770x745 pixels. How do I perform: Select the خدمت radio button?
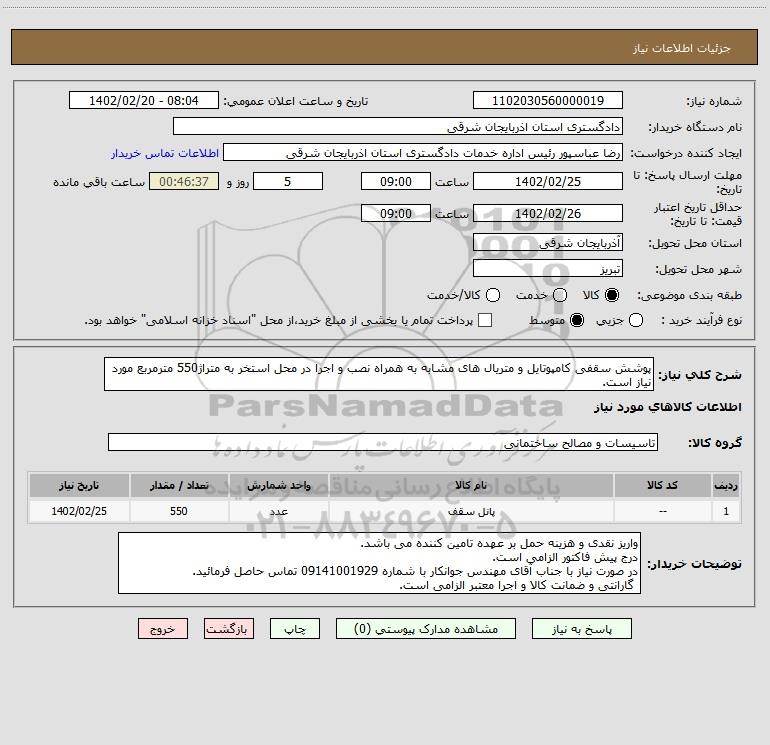[560, 295]
